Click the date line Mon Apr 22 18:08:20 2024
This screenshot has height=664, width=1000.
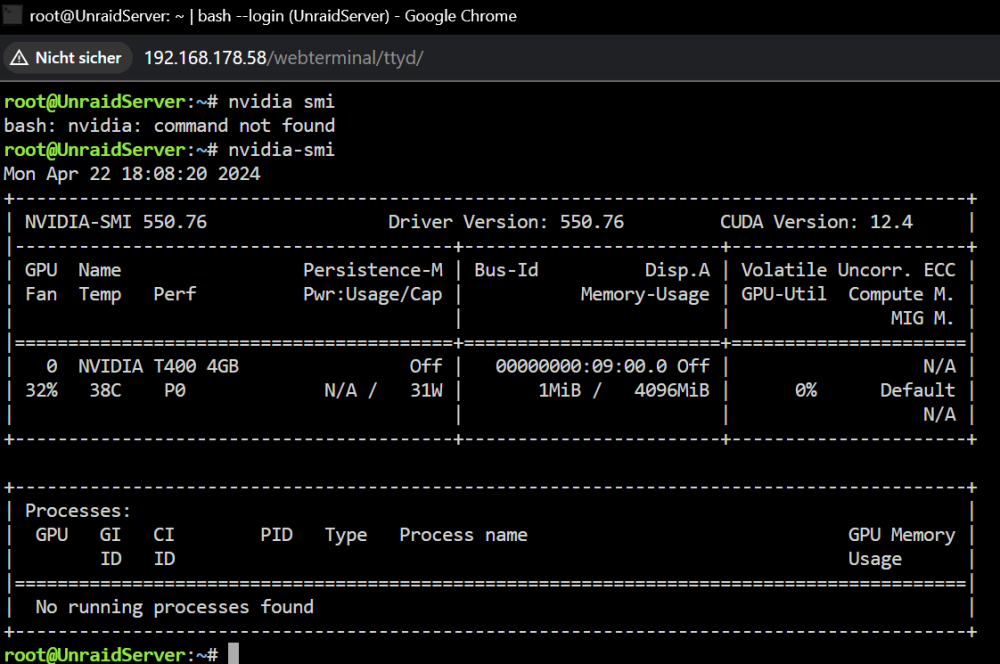pos(132,174)
